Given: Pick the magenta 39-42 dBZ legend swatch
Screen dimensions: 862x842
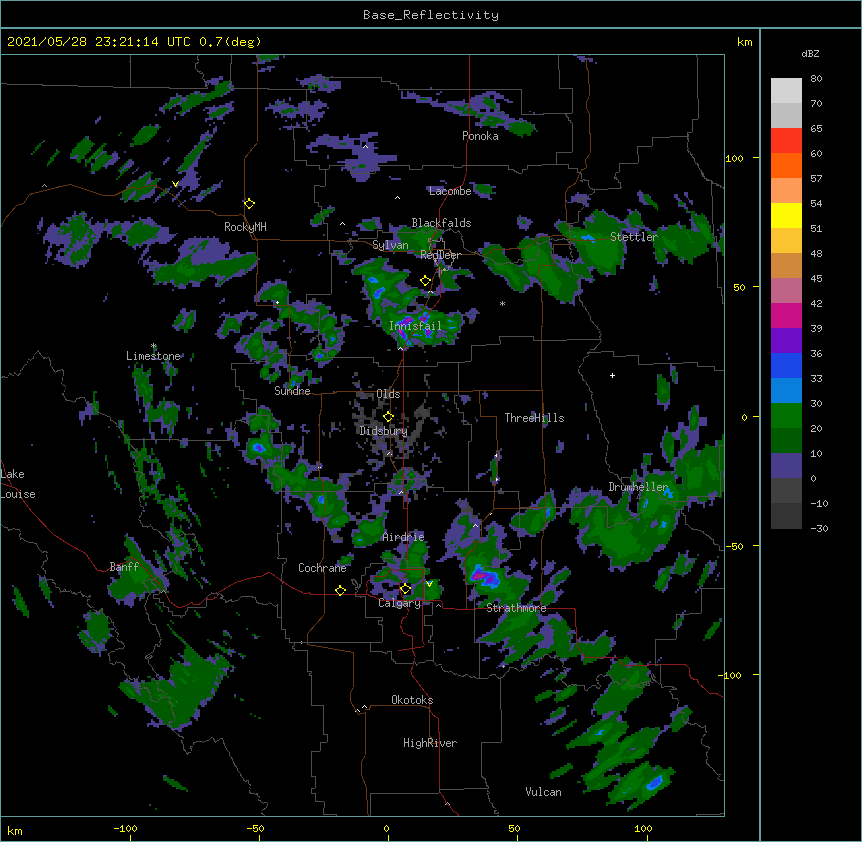Looking at the screenshot, I should point(786,315).
